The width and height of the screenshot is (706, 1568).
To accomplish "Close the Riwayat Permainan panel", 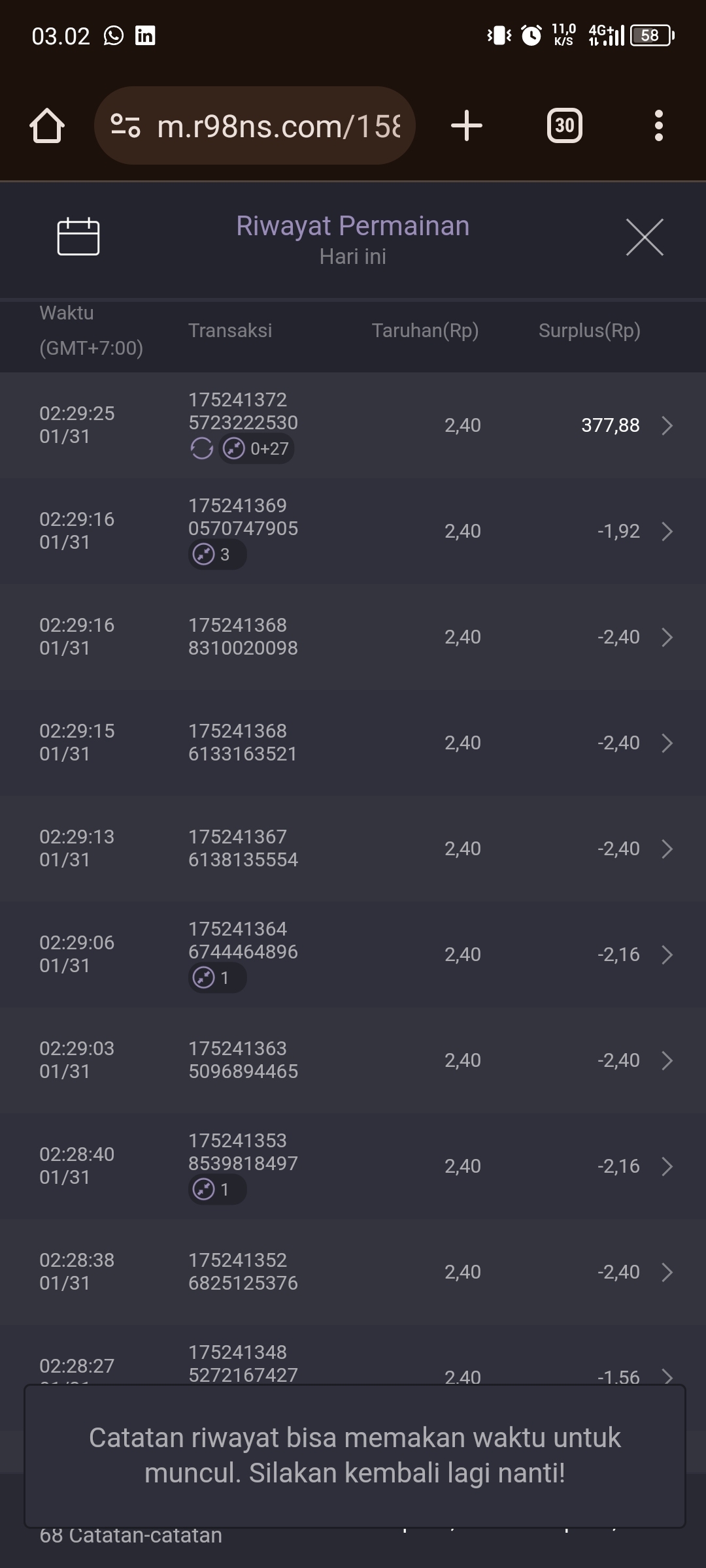I will point(645,237).
